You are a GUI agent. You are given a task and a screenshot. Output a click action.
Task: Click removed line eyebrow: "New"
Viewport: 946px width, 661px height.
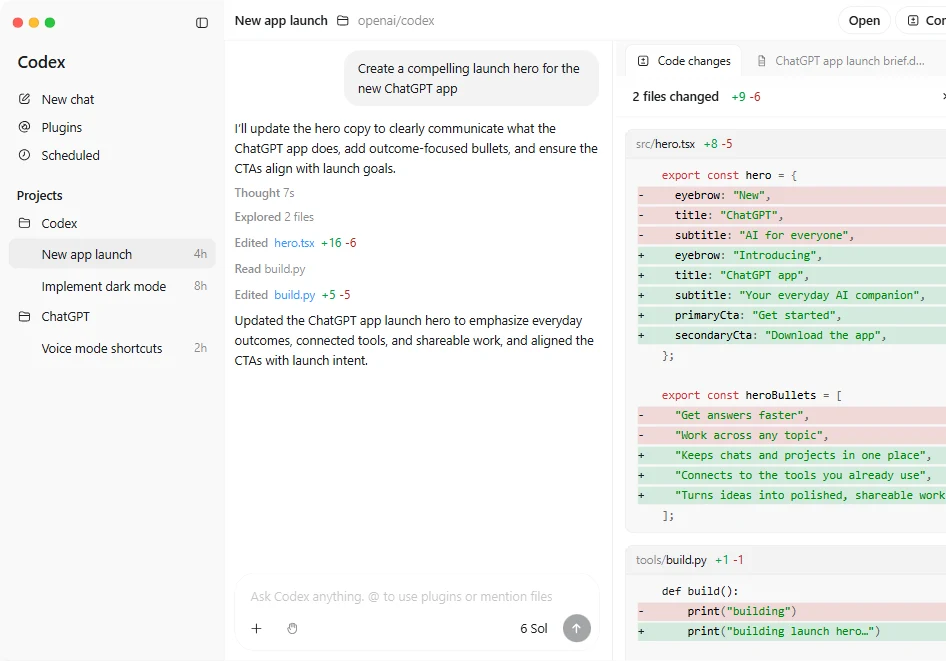(792, 195)
